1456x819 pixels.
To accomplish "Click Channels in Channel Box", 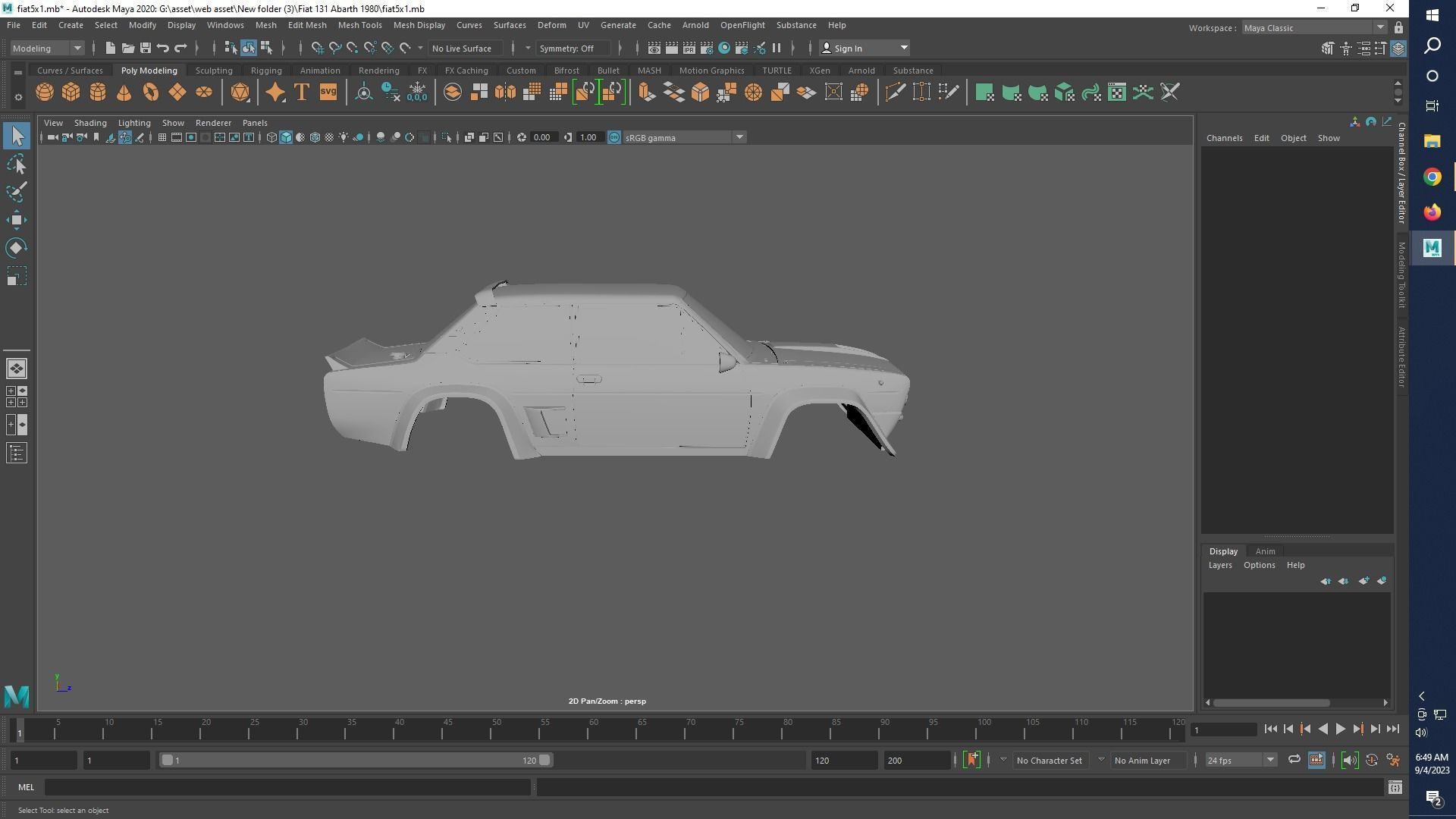I will [1224, 138].
